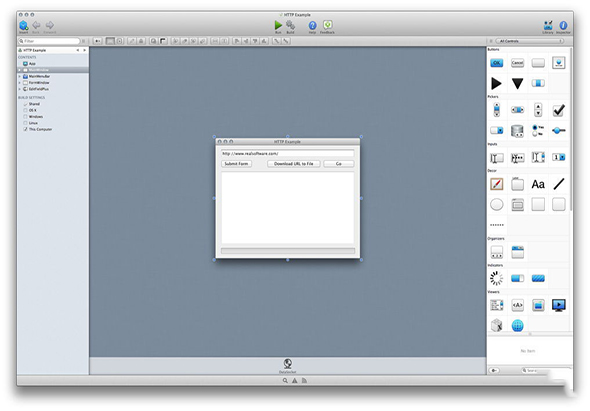Click the Download URL to File button
590x411 pixels.
click(293, 164)
